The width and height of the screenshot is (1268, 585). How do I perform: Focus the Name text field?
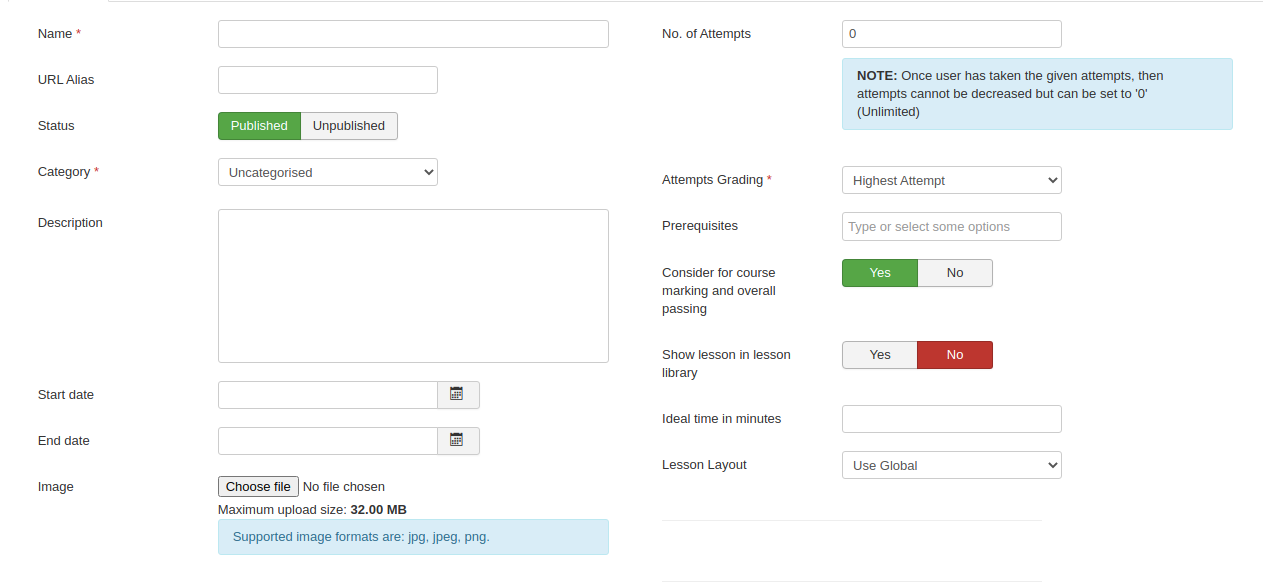point(413,34)
